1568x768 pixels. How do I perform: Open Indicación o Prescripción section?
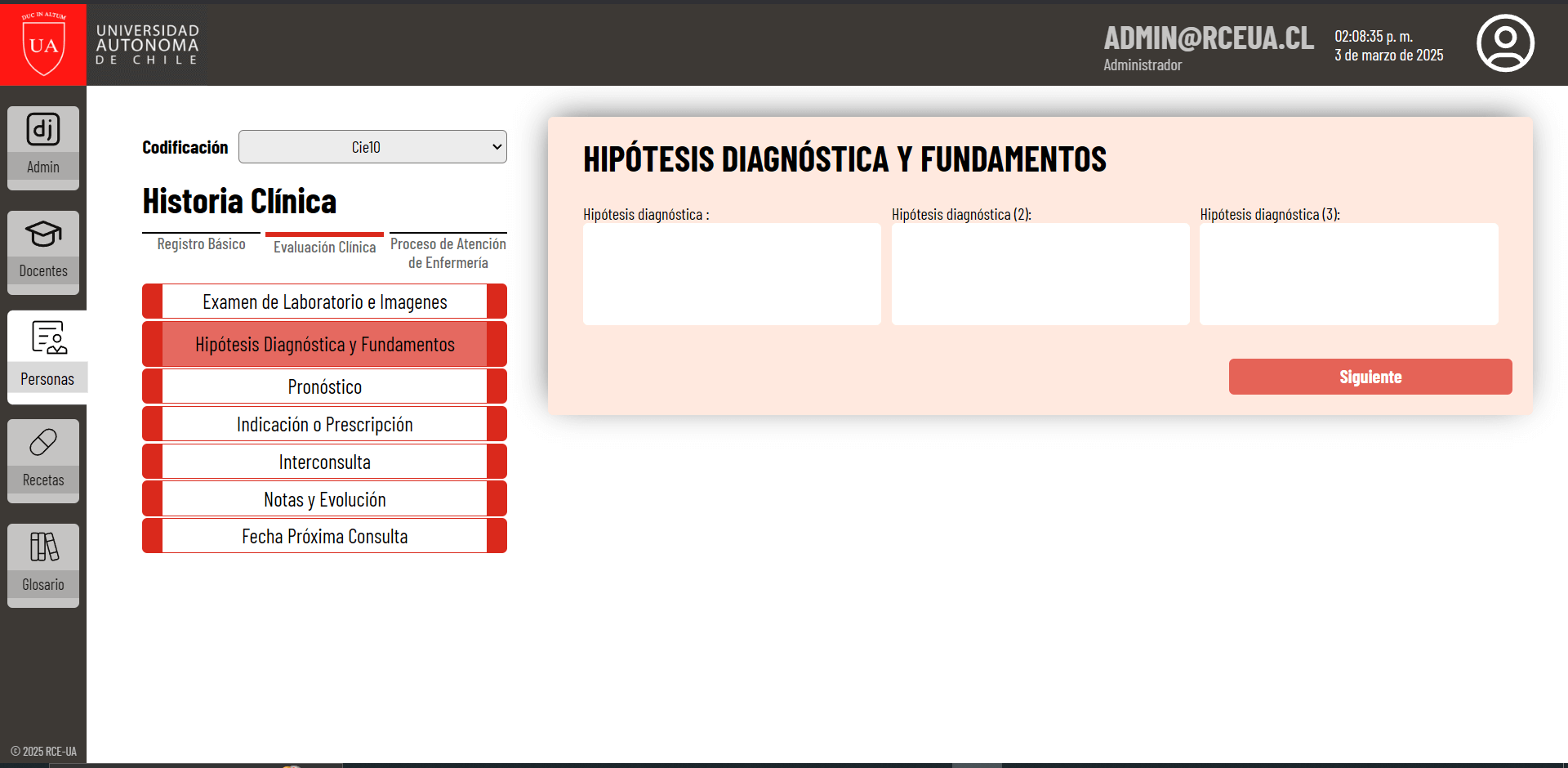pyautogui.click(x=324, y=424)
